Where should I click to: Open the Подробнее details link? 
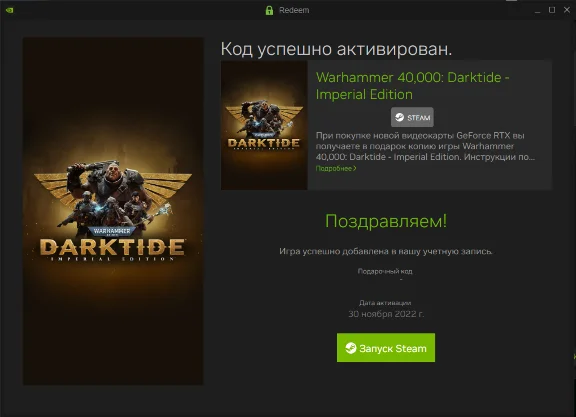(x=336, y=168)
